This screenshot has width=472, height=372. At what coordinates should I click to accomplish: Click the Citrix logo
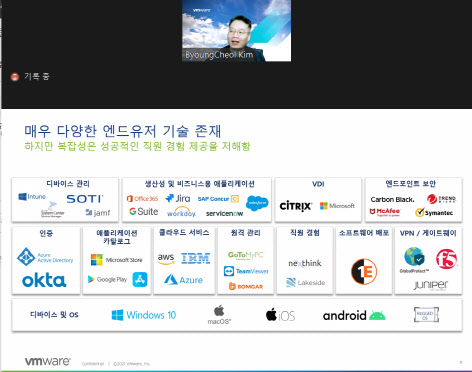pos(296,206)
